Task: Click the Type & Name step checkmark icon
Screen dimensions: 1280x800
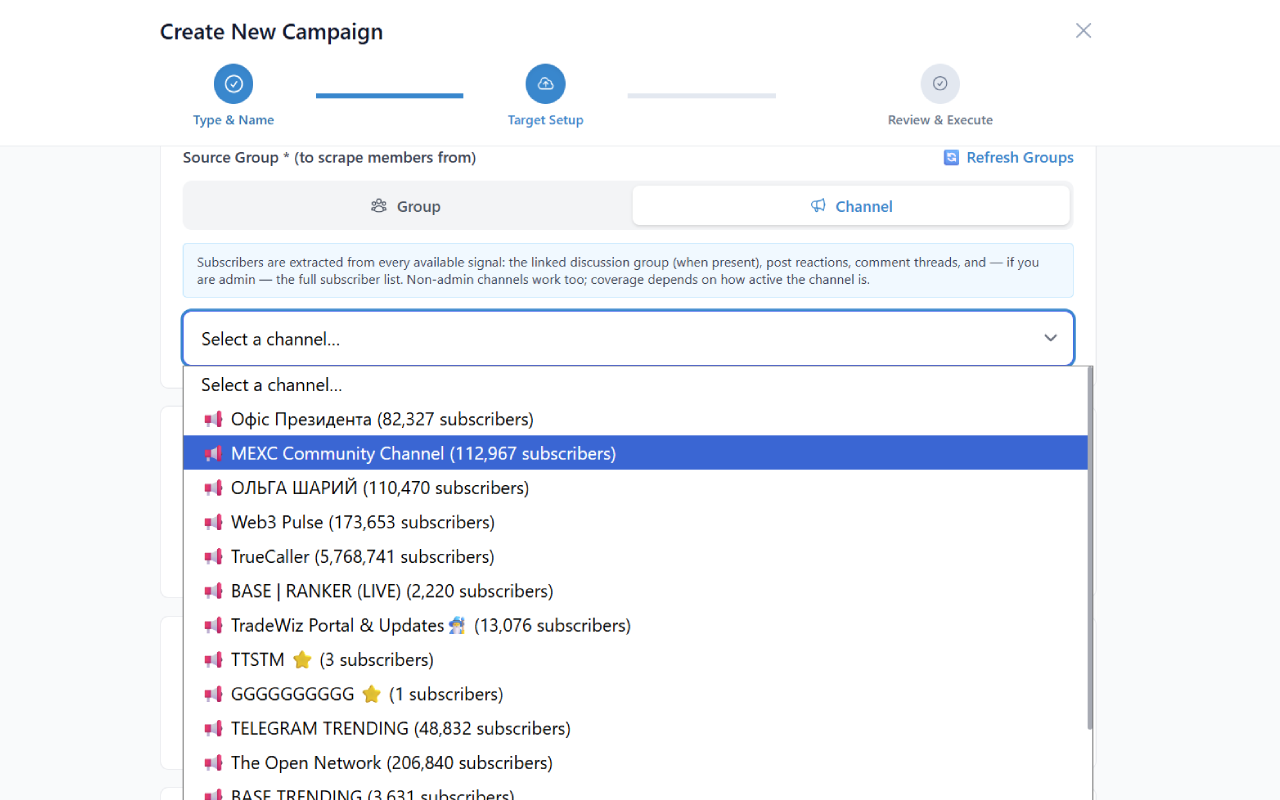Action: [233, 84]
